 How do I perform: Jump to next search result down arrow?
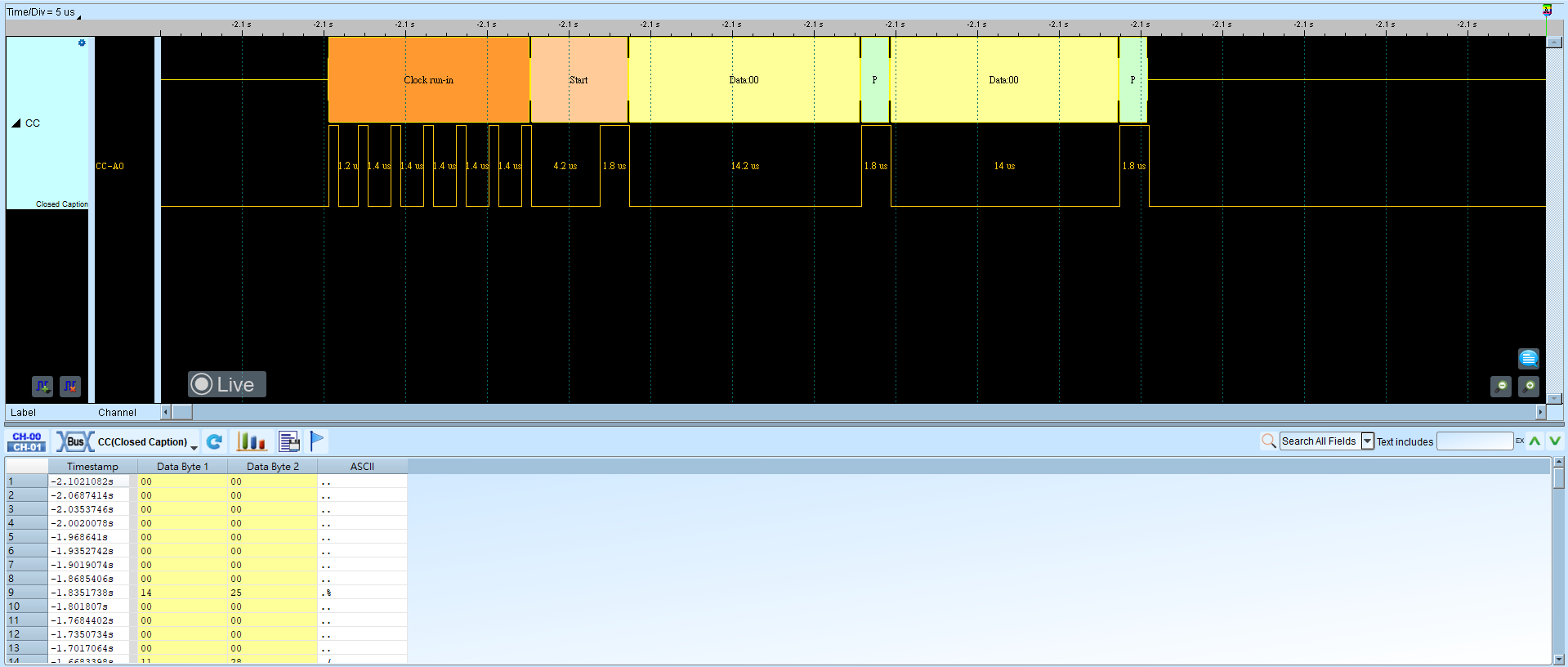(1554, 441)
